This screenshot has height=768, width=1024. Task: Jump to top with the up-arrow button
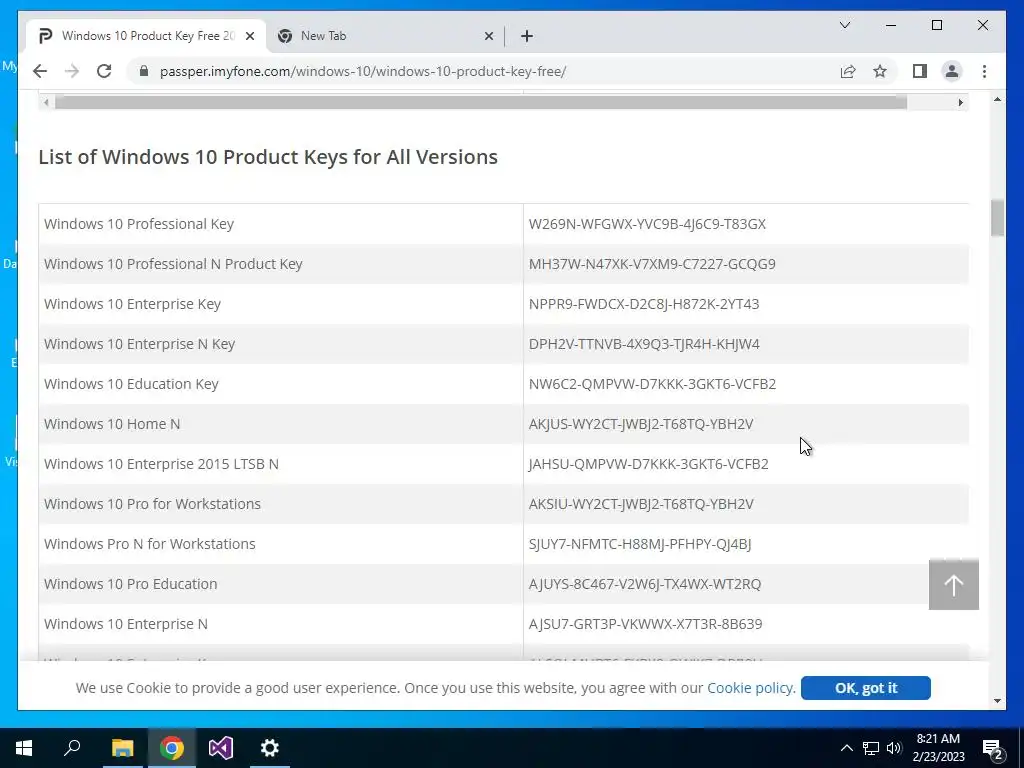click(953, 584)
